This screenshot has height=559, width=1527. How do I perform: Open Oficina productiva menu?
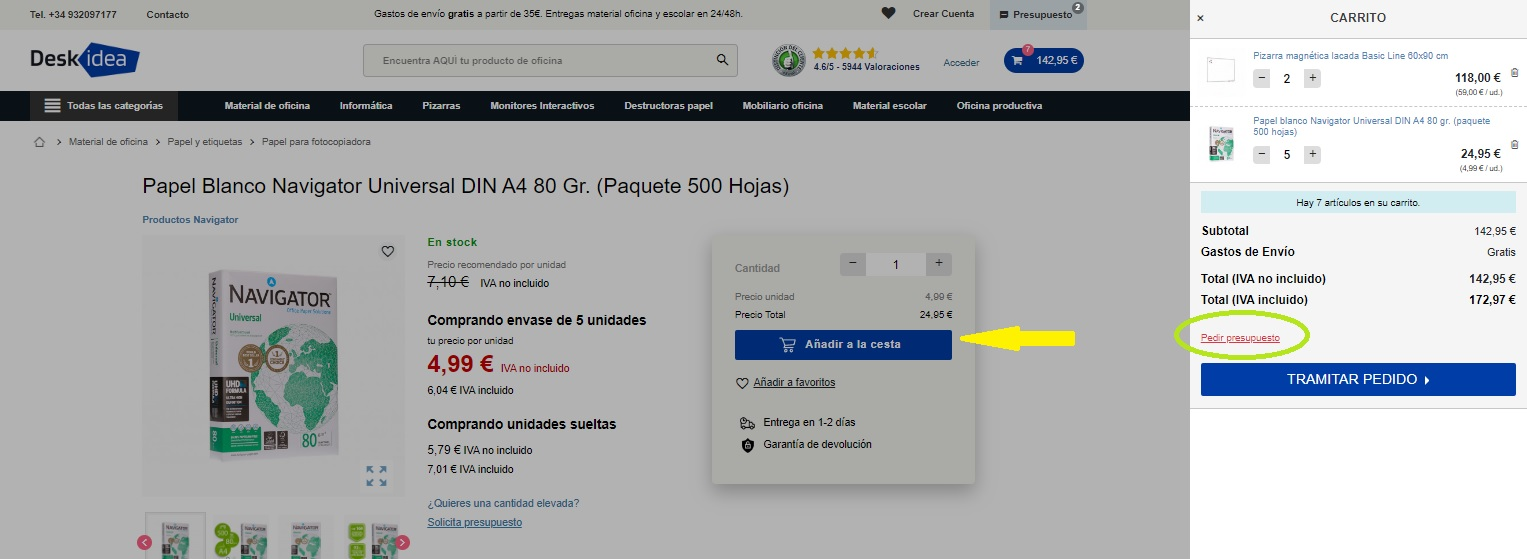click(999, 106)
